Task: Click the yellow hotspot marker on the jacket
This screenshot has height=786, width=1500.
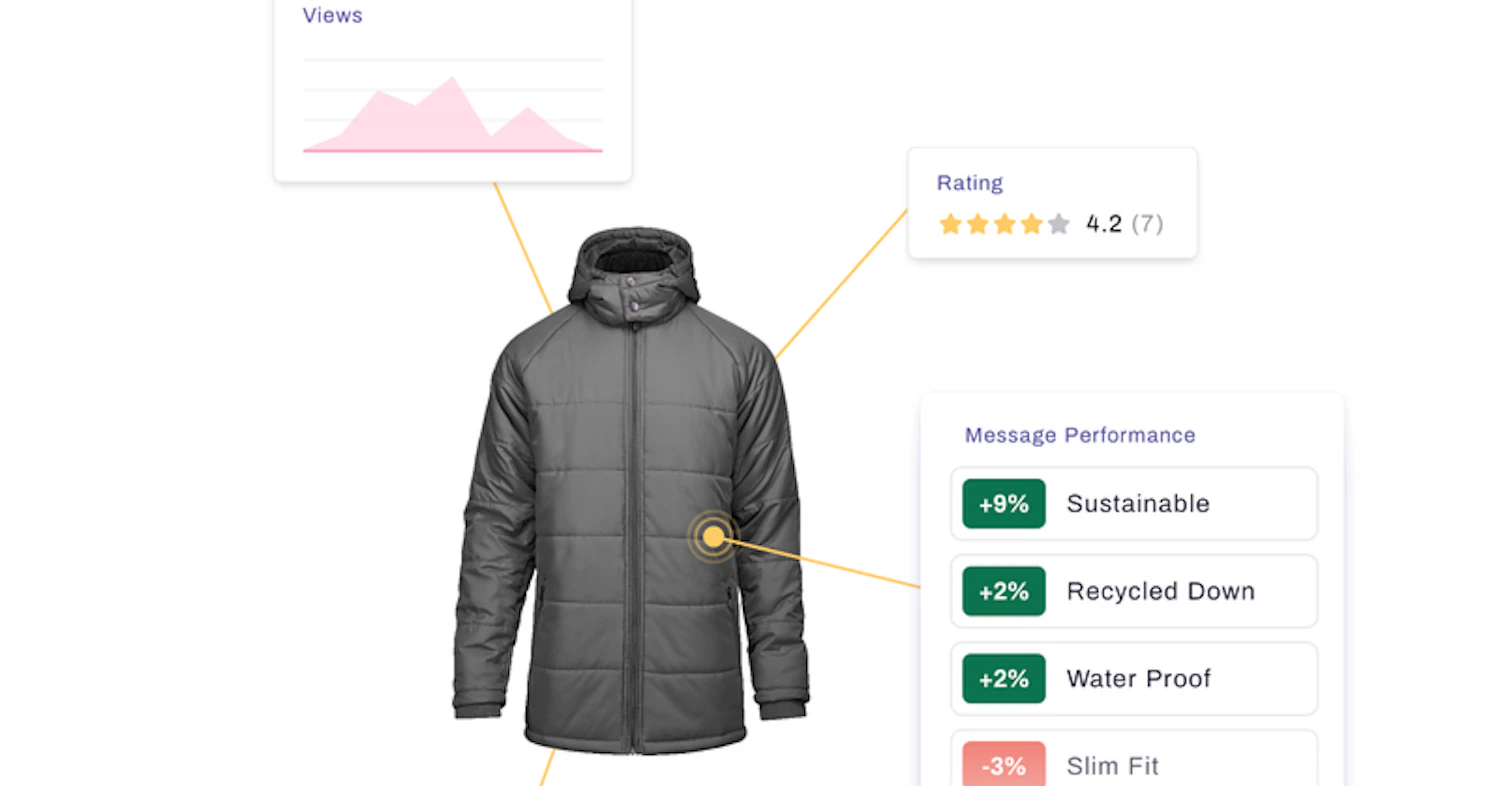Action: coord(712,537)
